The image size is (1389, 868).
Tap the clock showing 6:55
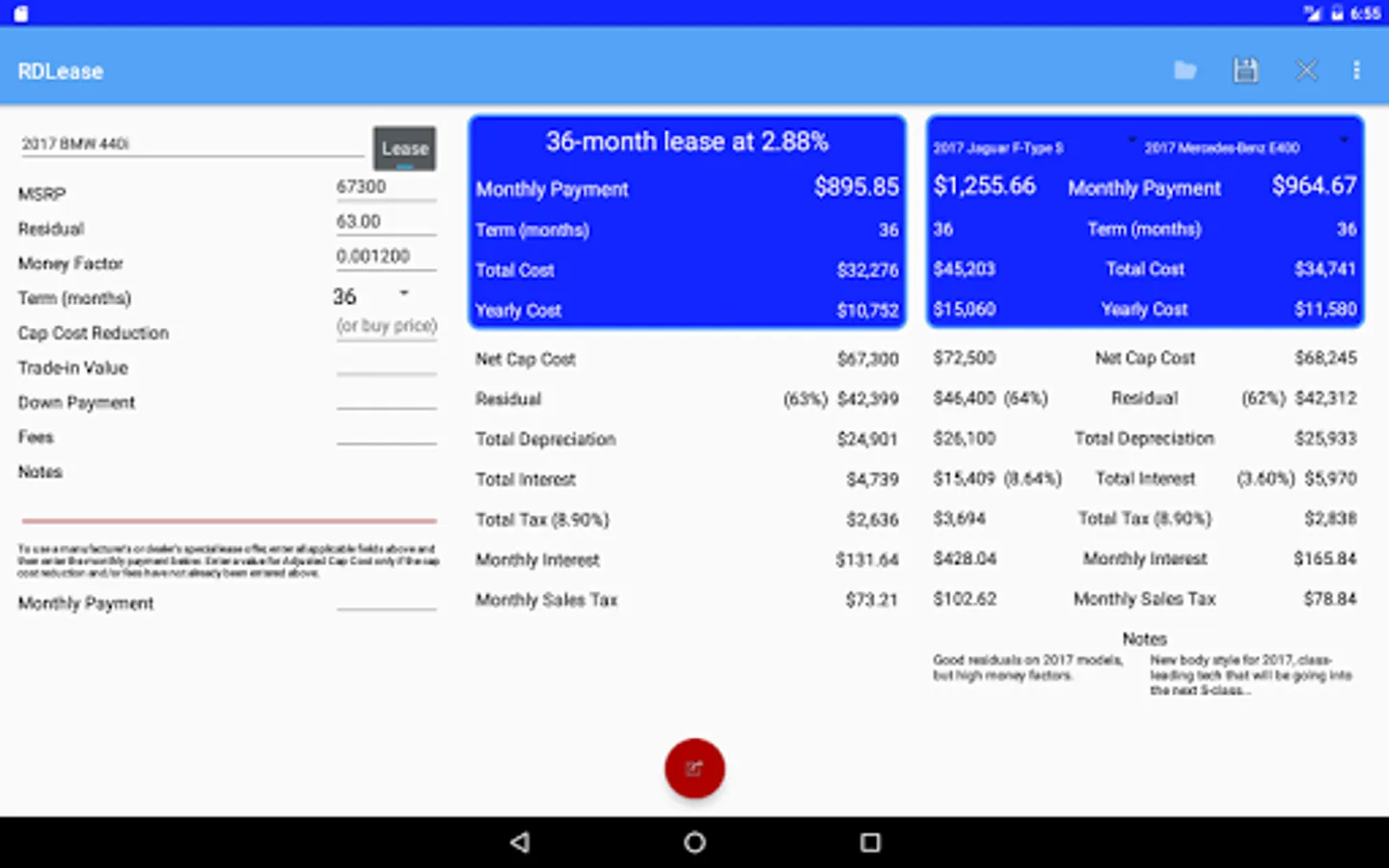tap(1365, 14)
